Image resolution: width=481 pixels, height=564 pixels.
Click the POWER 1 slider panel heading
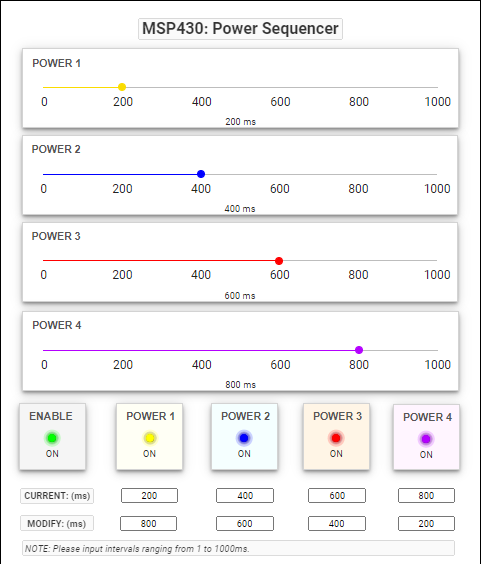coord(56,63)
